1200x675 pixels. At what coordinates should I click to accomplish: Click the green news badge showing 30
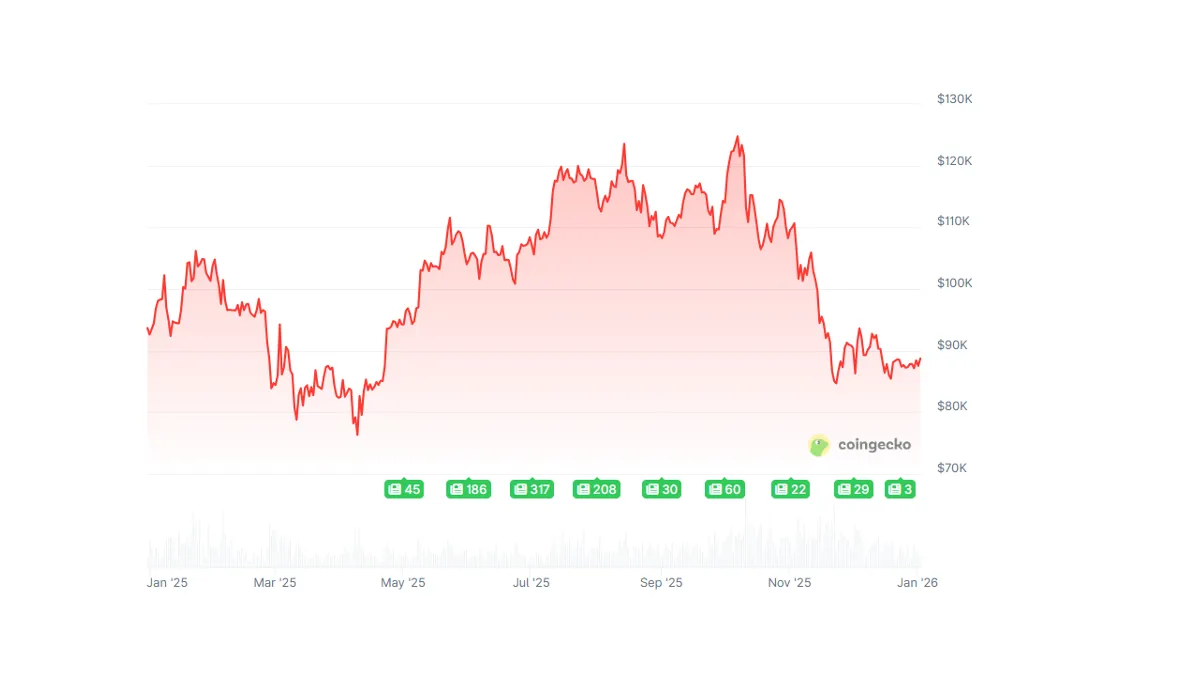[661, 489]
